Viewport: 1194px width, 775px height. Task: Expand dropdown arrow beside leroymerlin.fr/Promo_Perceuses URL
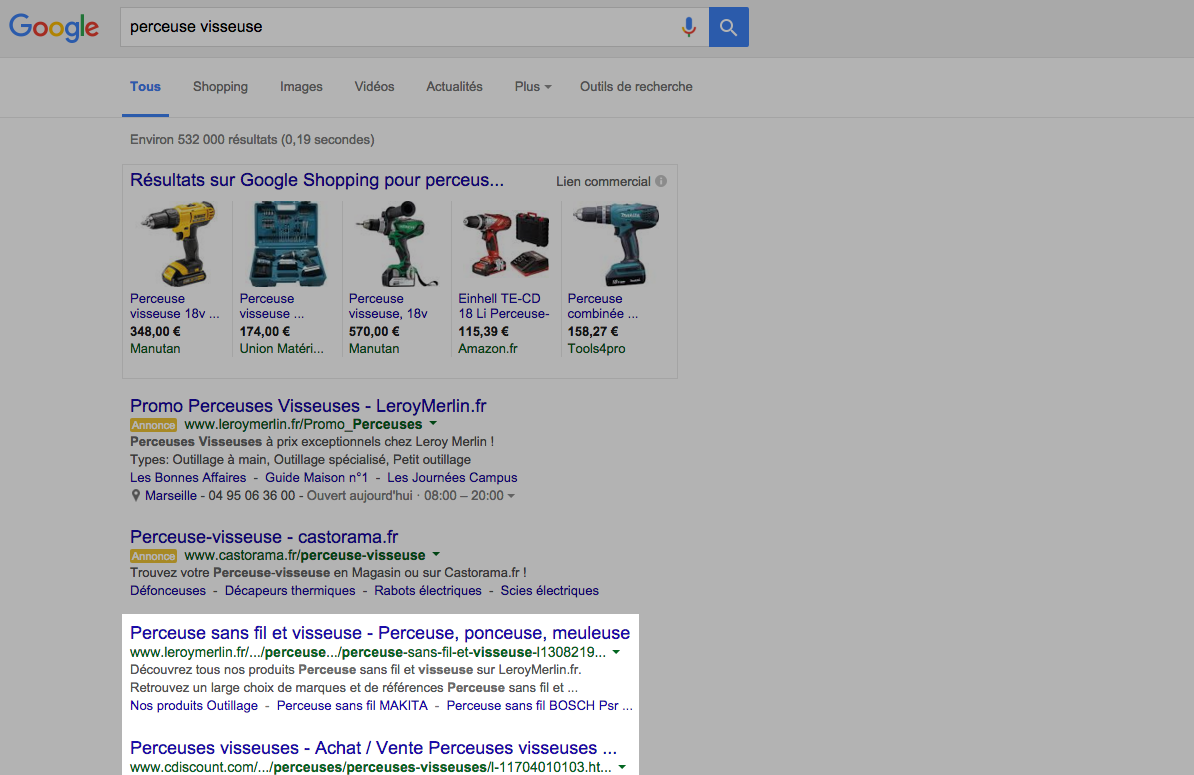pos(433,423)
